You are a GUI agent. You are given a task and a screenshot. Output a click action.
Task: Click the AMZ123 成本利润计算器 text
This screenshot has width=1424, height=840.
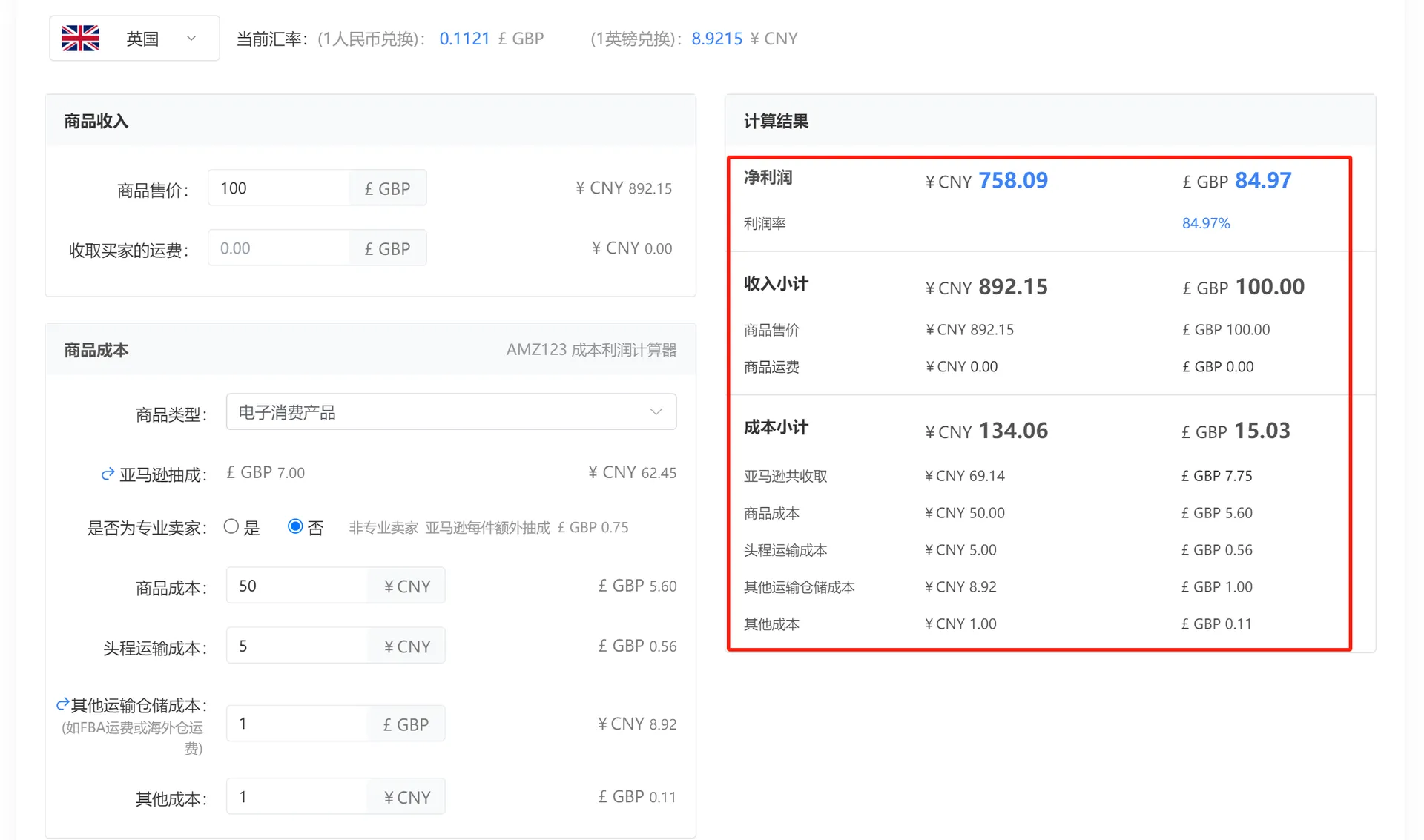(x=591, y=349)
